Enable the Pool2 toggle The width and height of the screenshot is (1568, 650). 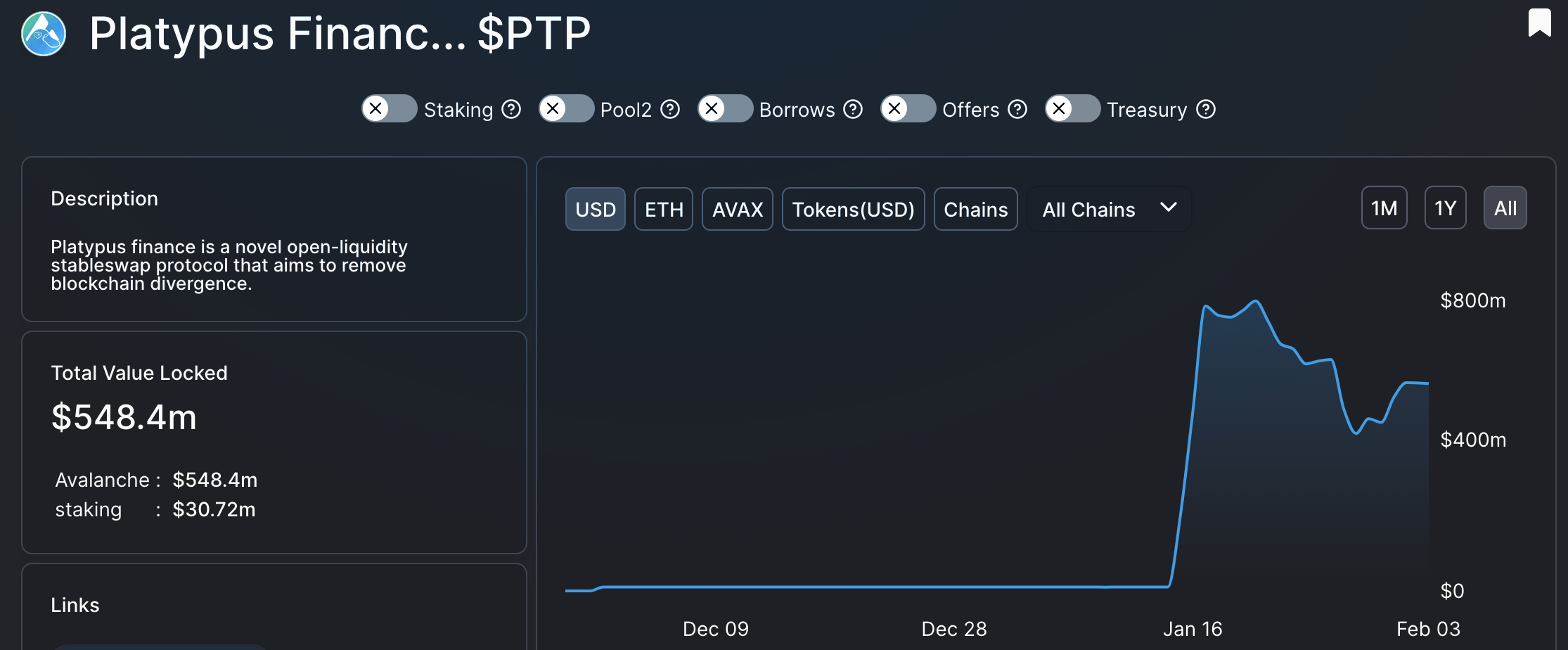567,108
